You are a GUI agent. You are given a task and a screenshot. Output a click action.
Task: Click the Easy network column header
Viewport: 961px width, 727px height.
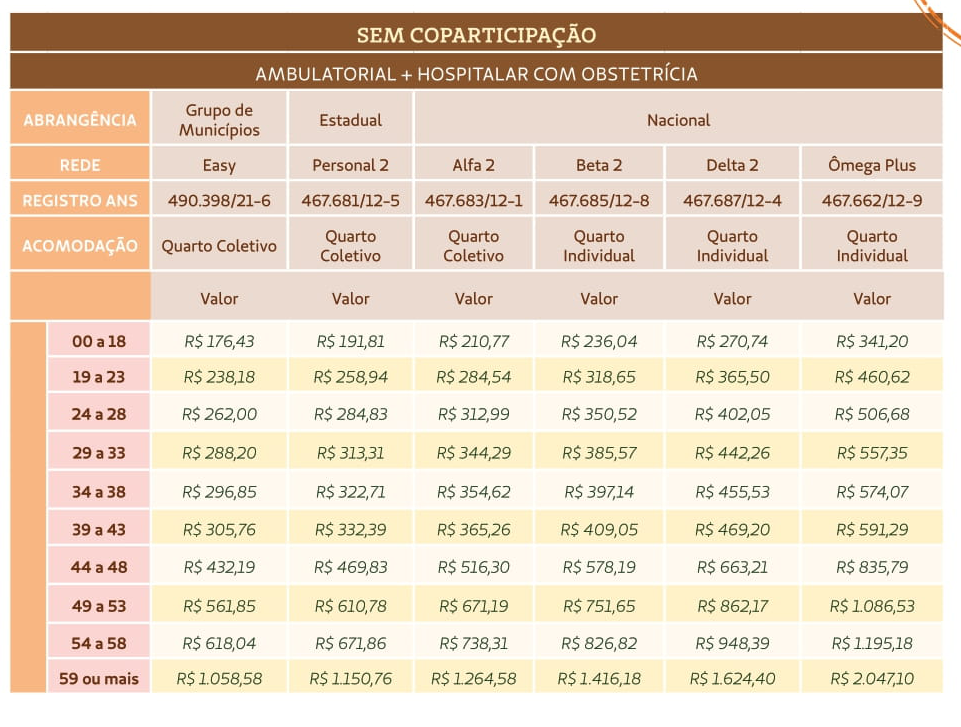click(219, 165)
